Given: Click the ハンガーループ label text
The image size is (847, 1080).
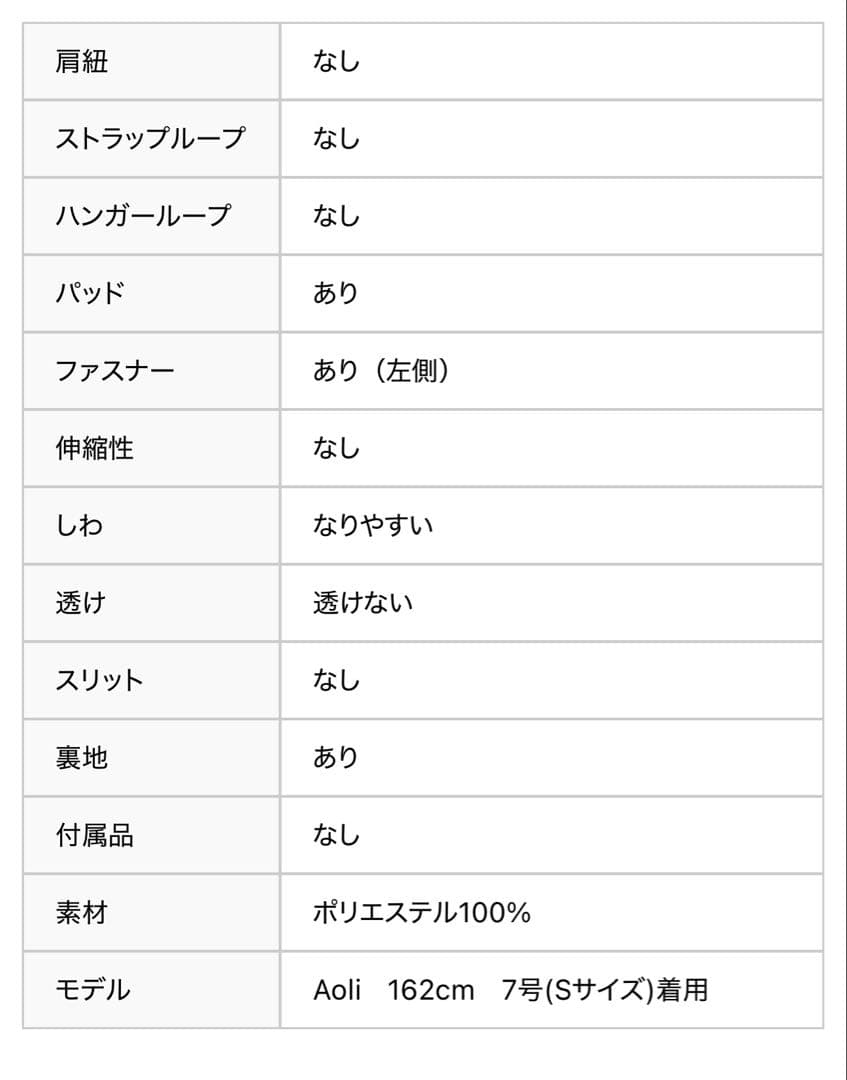Looking at the screenshot, I should pyautogui.click(x=143, y=216).
